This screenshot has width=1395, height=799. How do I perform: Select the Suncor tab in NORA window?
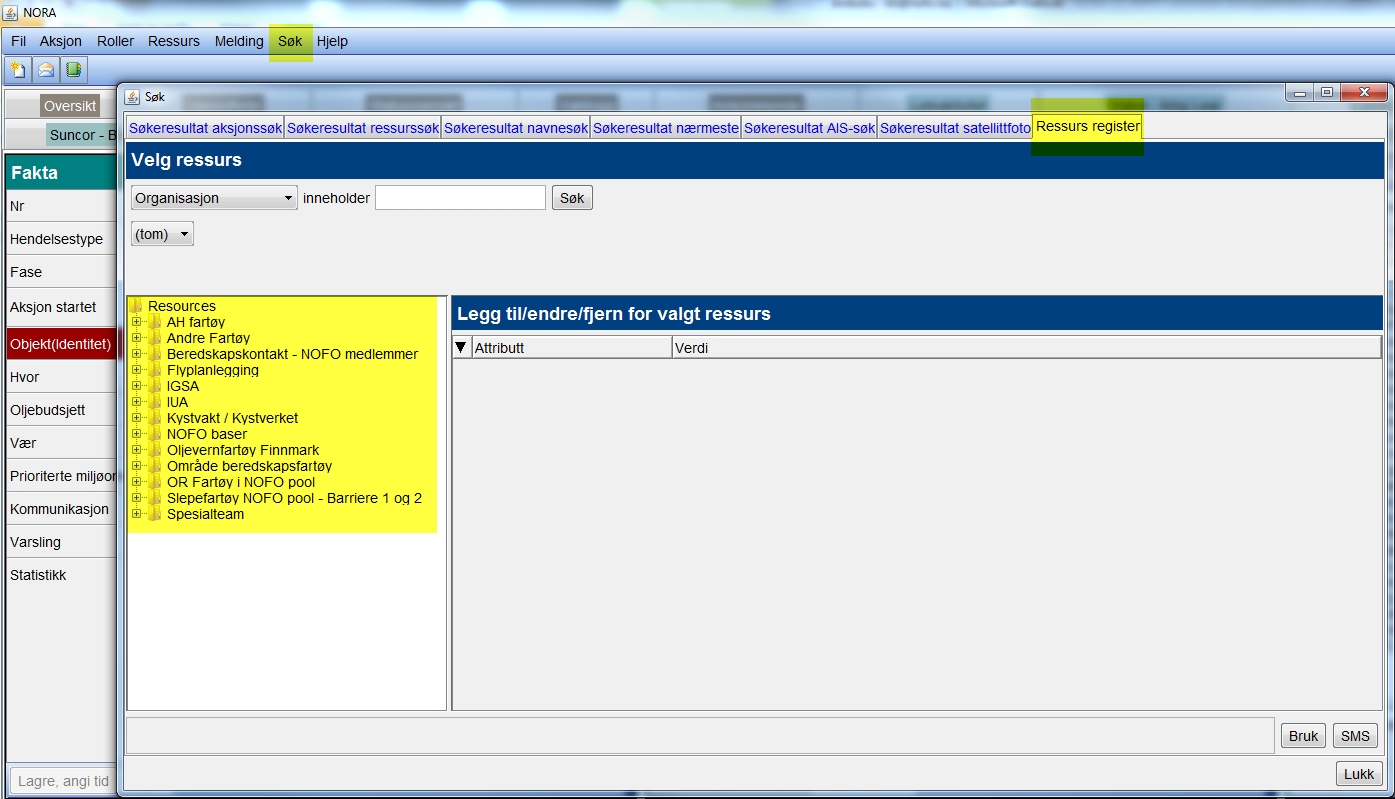click(x=82, y=135)
